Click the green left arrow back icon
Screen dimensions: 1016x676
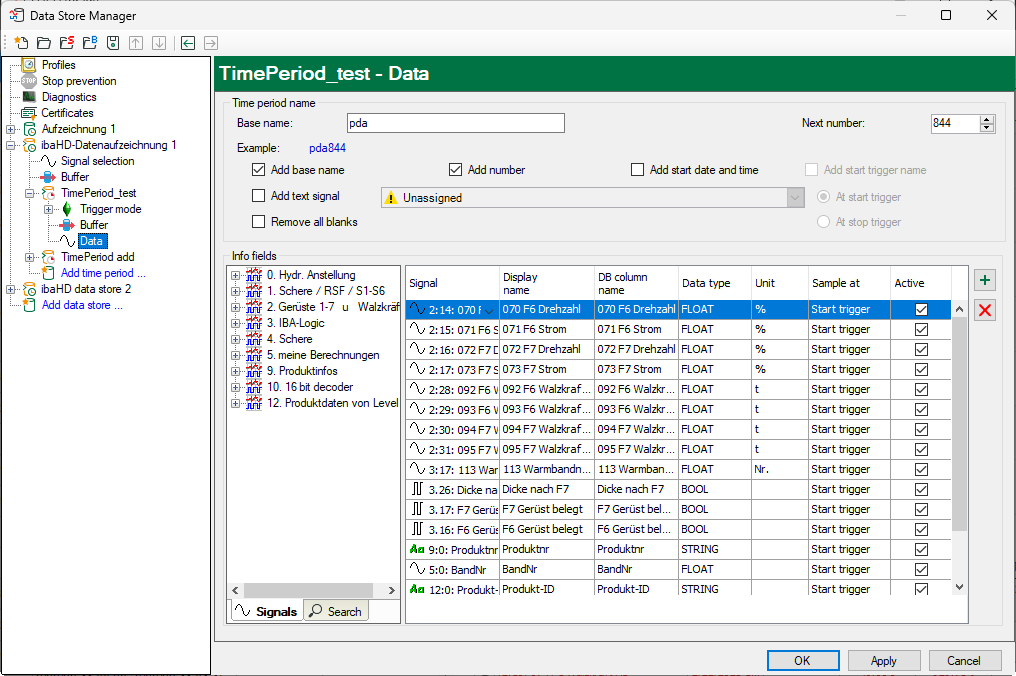188,43
